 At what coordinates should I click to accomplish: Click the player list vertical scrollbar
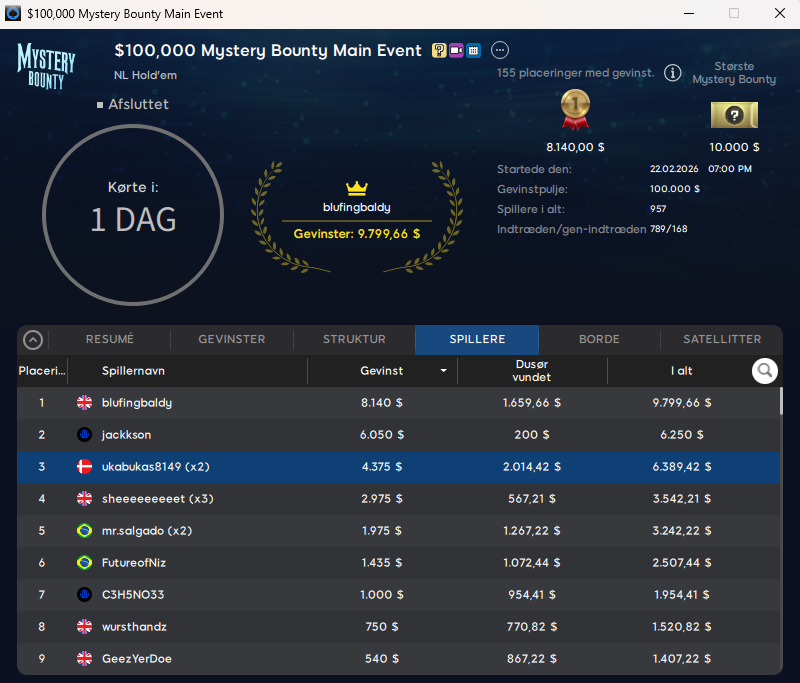coord(780,402)
